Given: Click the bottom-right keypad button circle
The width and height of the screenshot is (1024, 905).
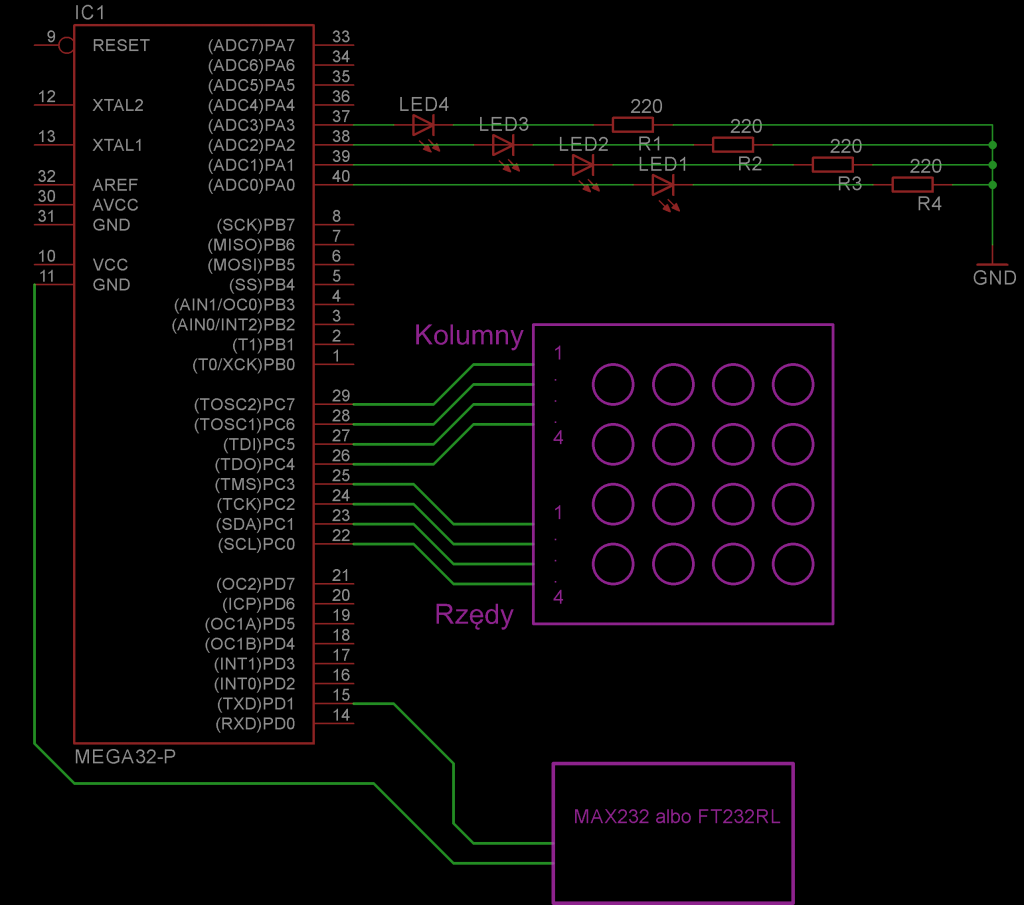Looking at the screenshot, I should [793, 564].
